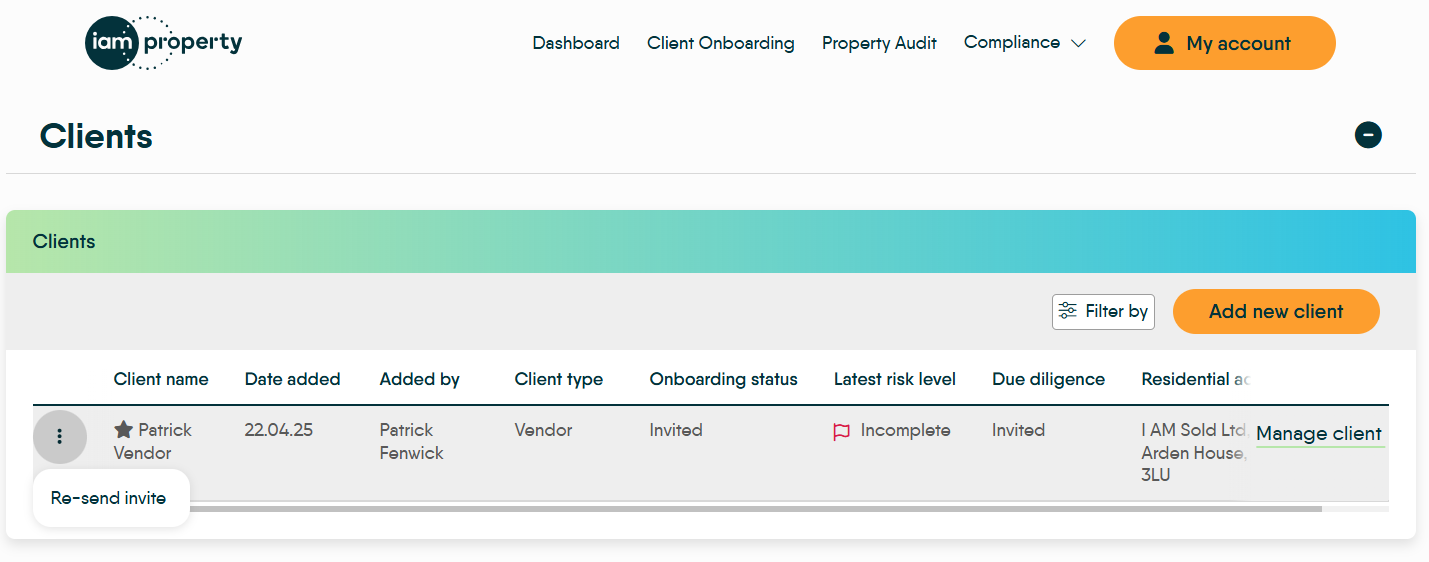
Task: Click the iam property logo
Action: tap(164, 43)
